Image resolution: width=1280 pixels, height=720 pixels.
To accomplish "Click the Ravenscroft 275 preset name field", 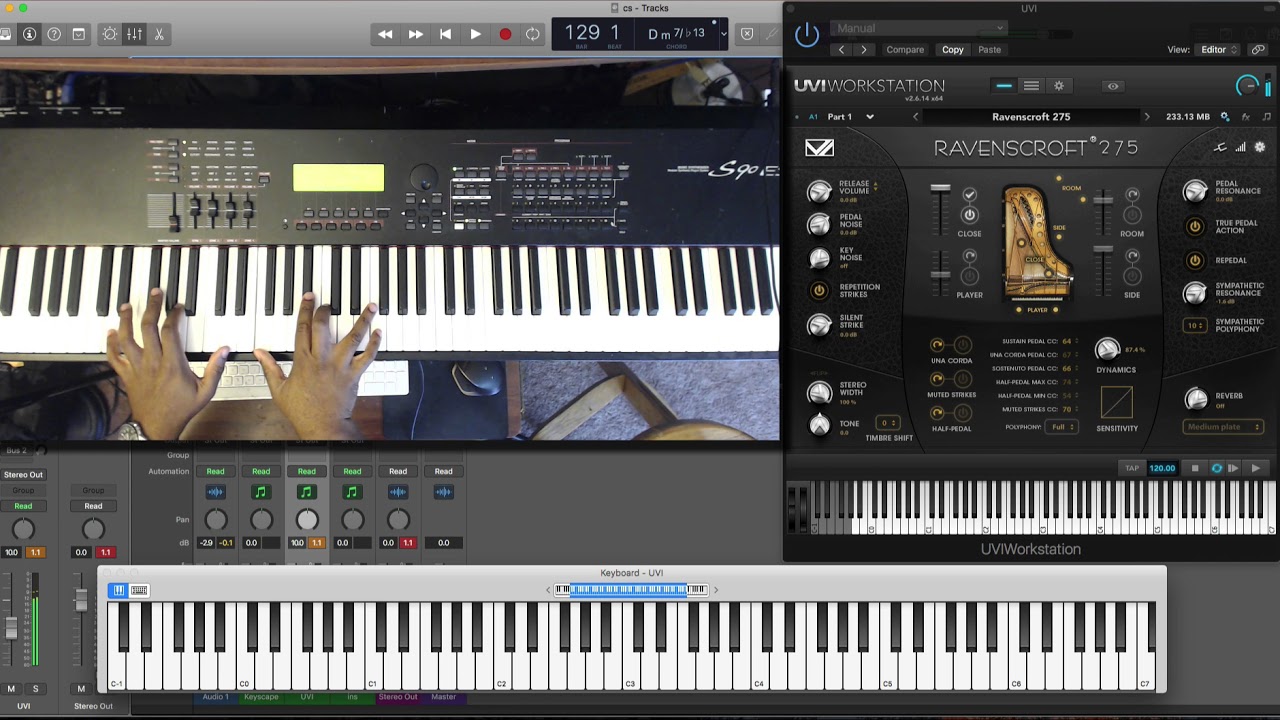I will (x=1031, y=117).
